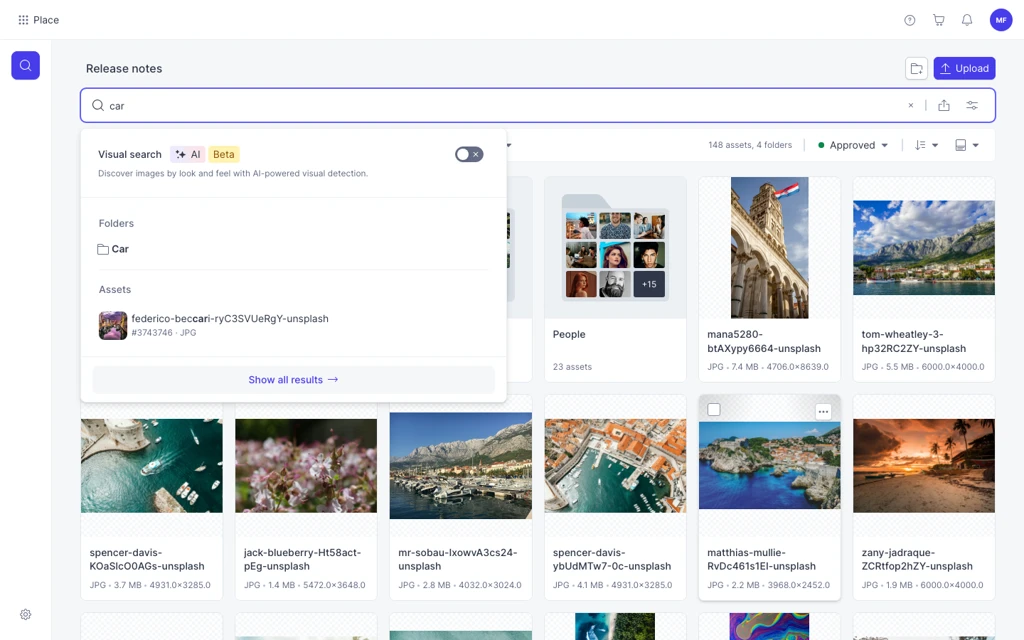
Task: Click the purple search icon in the sidebar
Action: 25,65
